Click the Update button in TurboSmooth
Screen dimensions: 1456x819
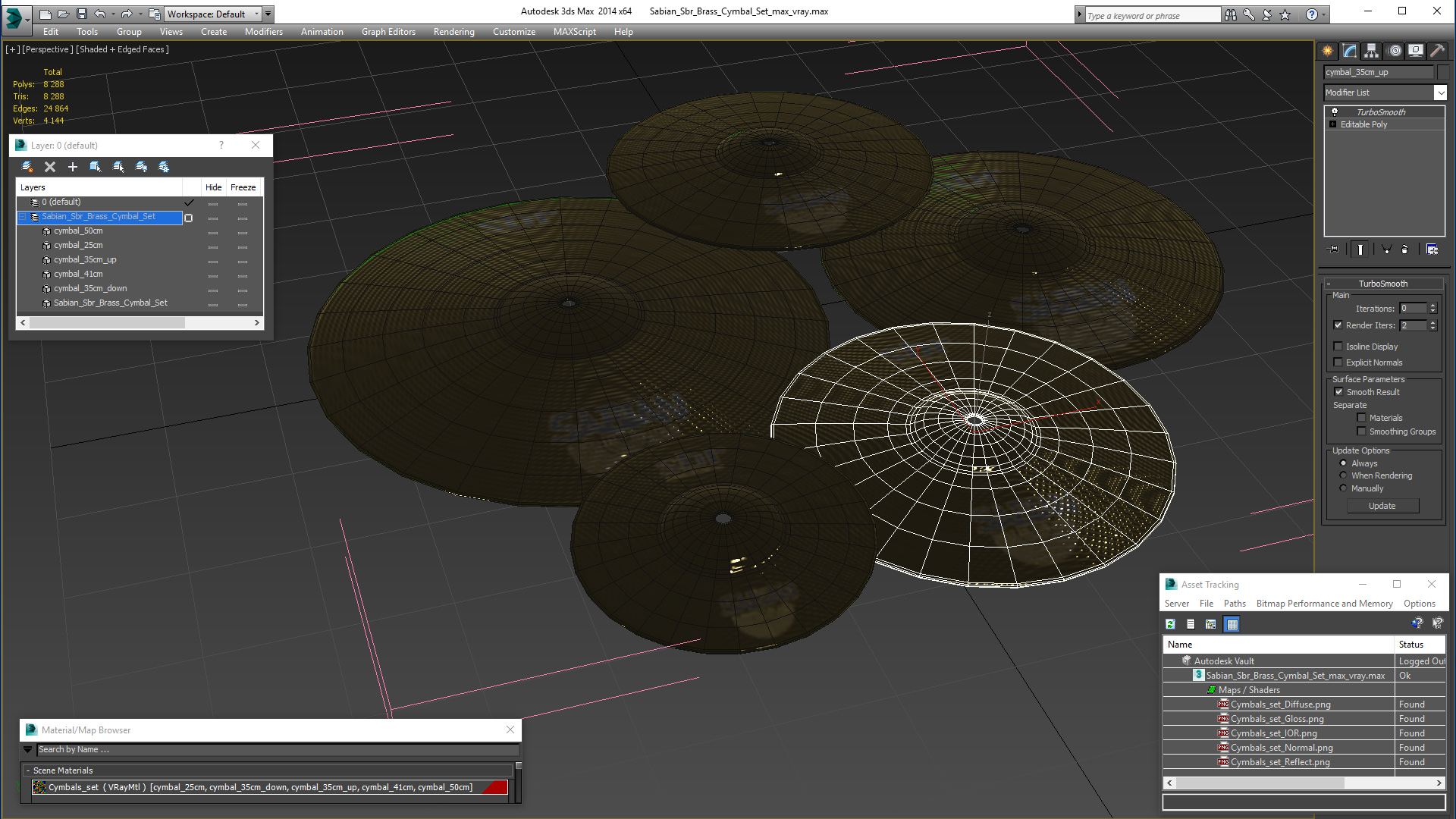pos(1382,506)
